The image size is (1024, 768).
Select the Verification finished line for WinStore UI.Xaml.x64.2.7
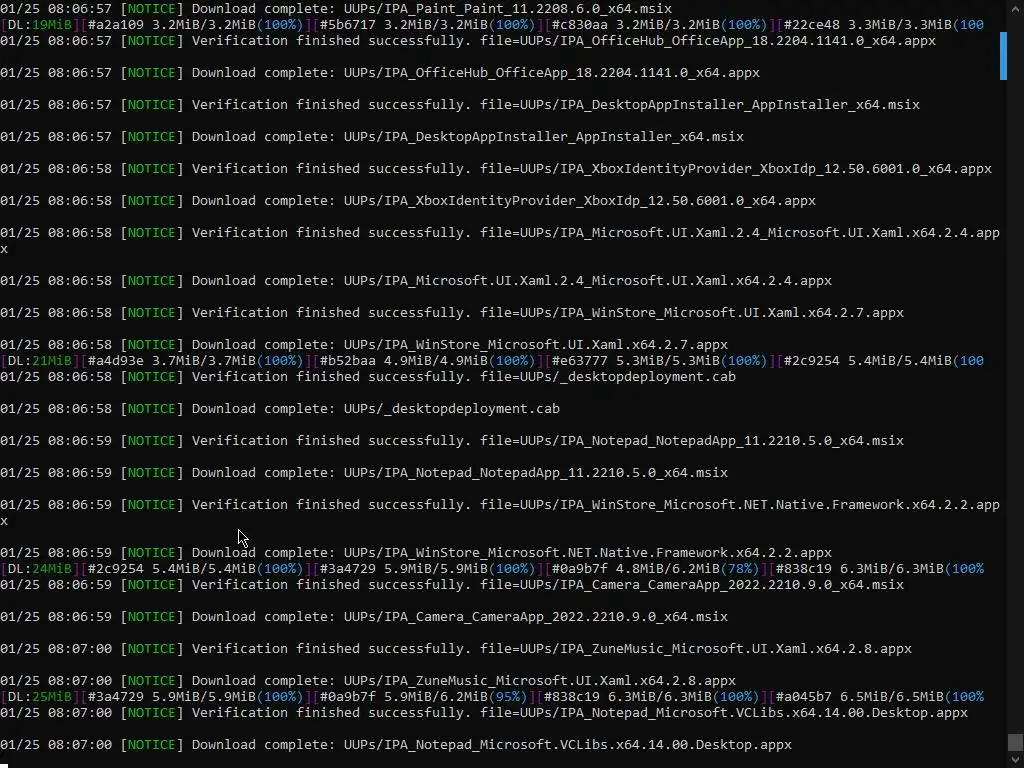click(x=452, y=313)
